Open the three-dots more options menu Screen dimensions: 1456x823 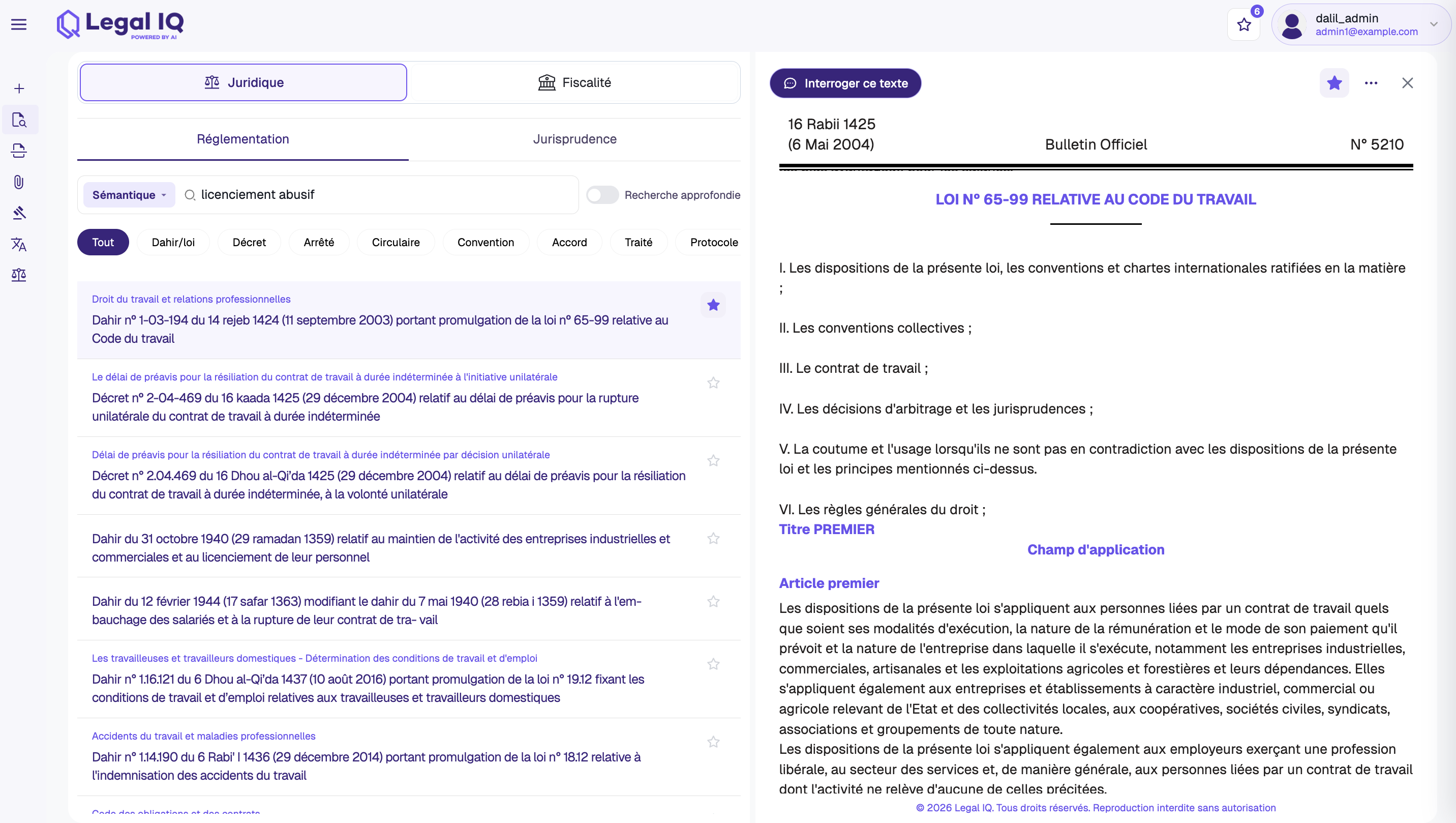pyautogui.click(x=1371, y=83)
